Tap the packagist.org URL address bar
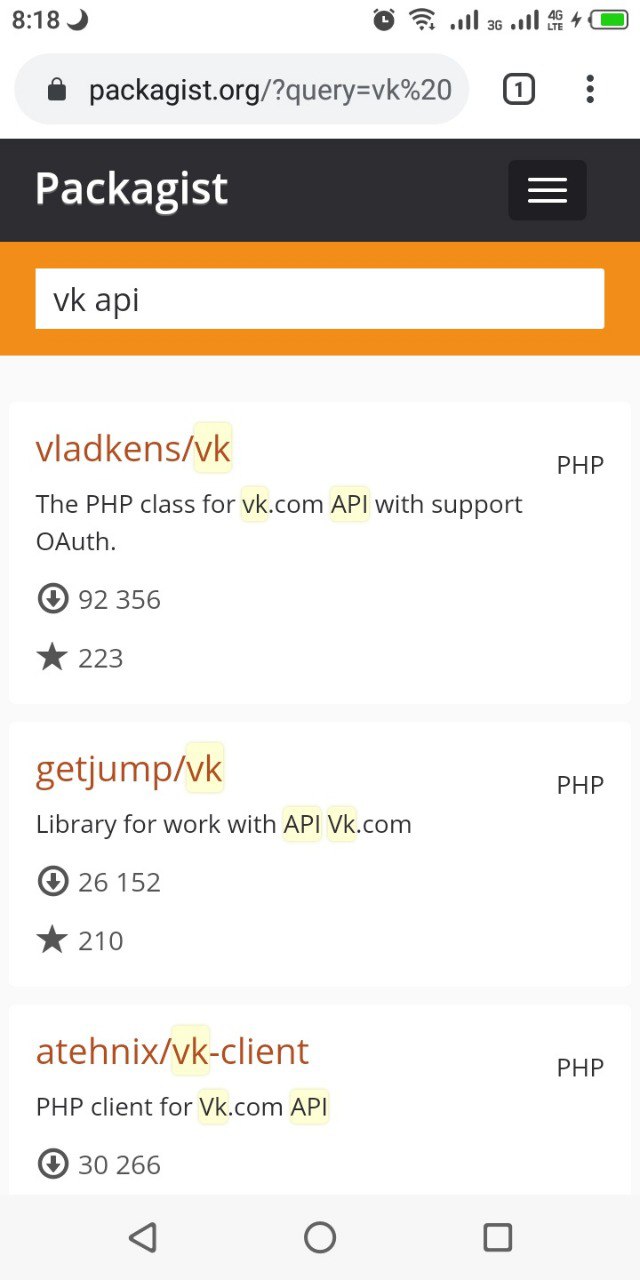Viewport: 640px width, 1280px height. click(270, 91)
